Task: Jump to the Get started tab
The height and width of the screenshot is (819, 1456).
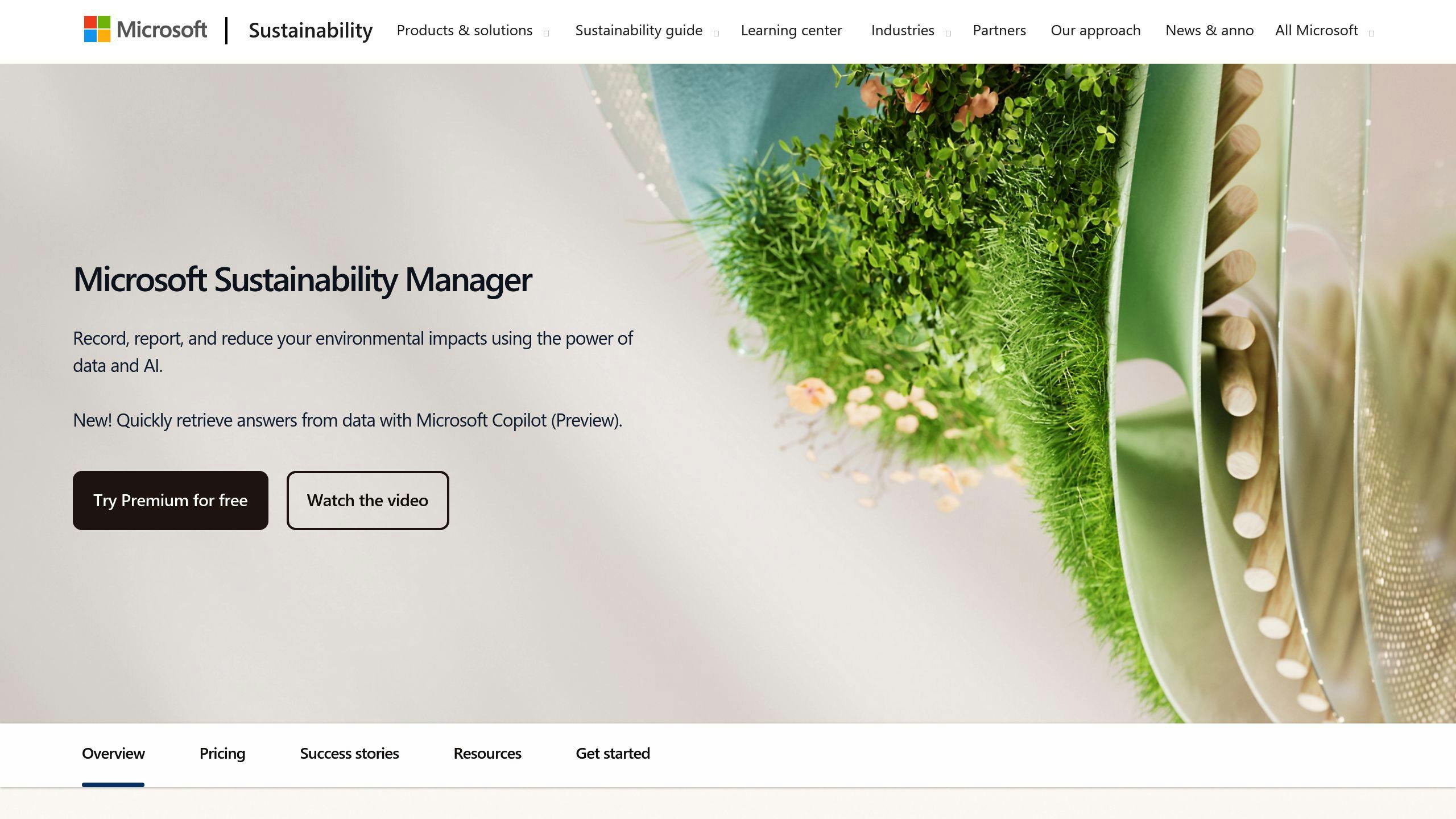Action: click(x=613, y=754)
